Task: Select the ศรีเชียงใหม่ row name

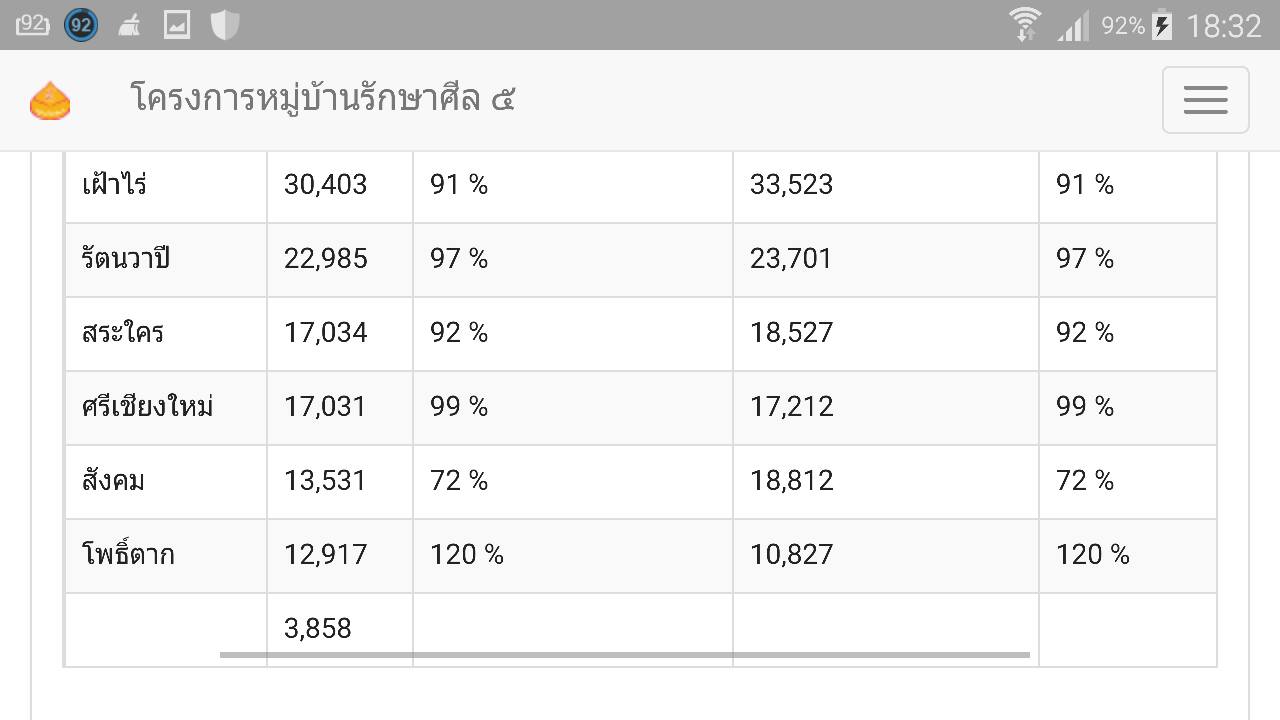Action: pyautogui.click(x=147, y=407)
